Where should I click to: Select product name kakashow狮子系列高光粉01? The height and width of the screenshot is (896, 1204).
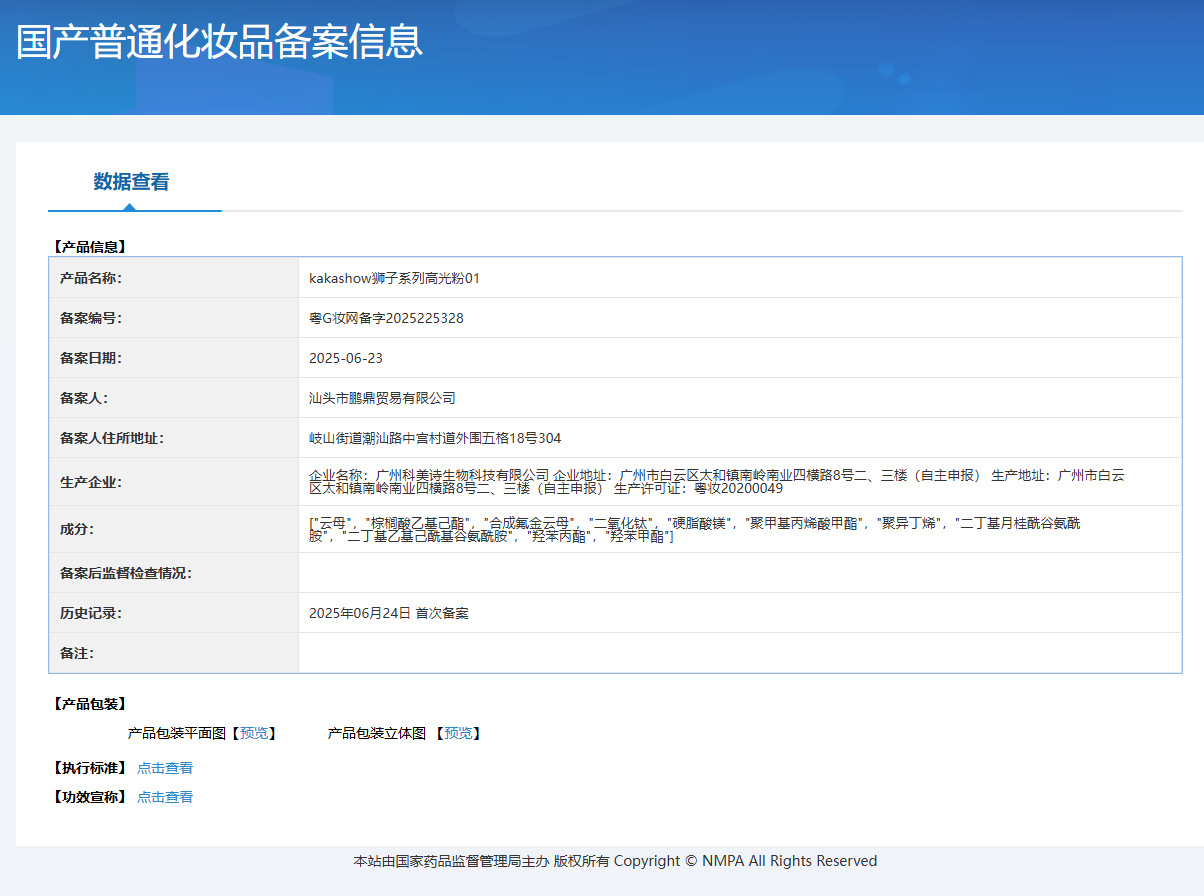[394, 278]
